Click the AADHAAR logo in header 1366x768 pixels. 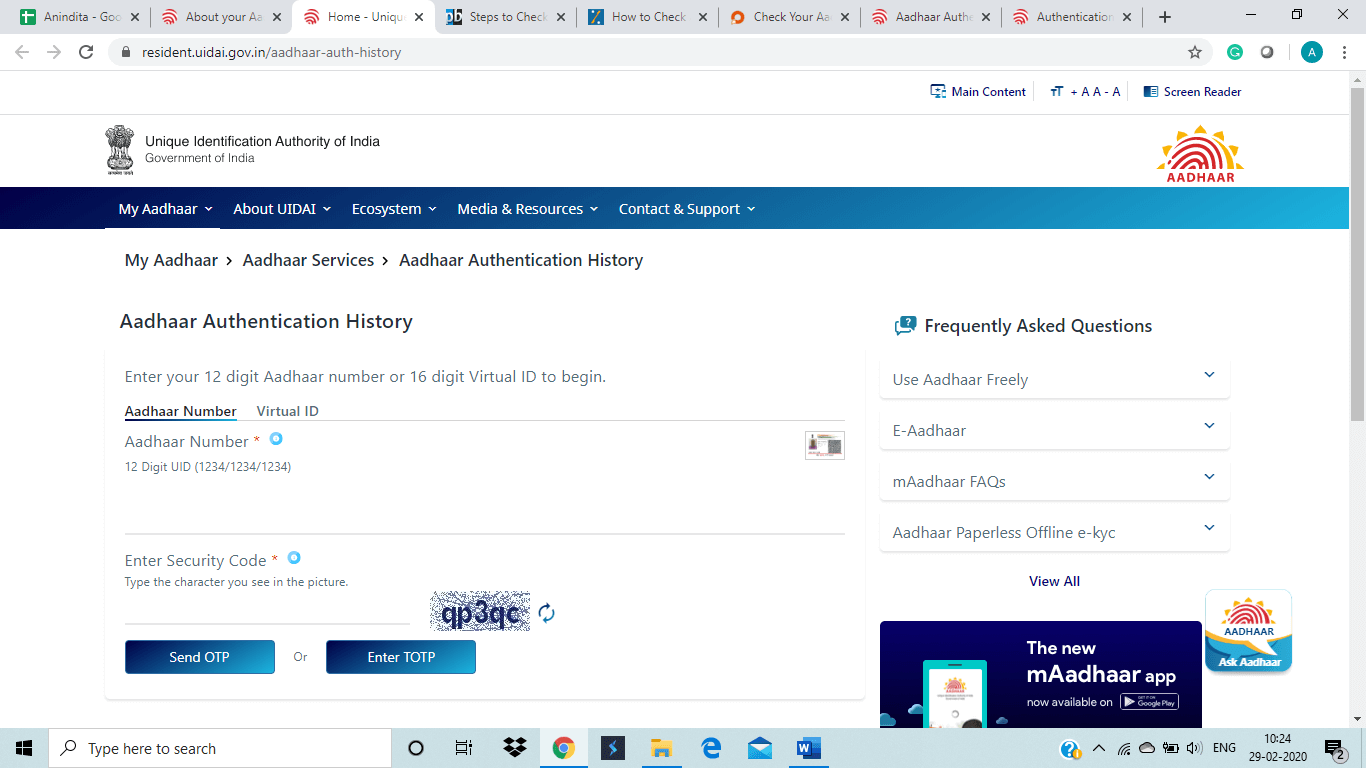tap(1200, 153)
